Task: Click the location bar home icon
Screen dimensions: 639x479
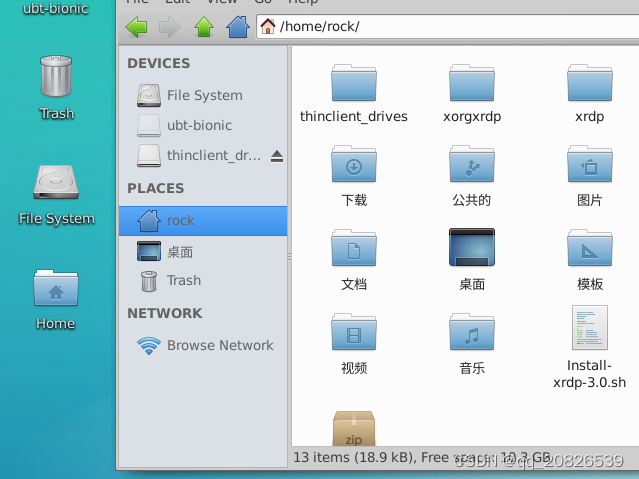Action: click(x=268, y=26)
